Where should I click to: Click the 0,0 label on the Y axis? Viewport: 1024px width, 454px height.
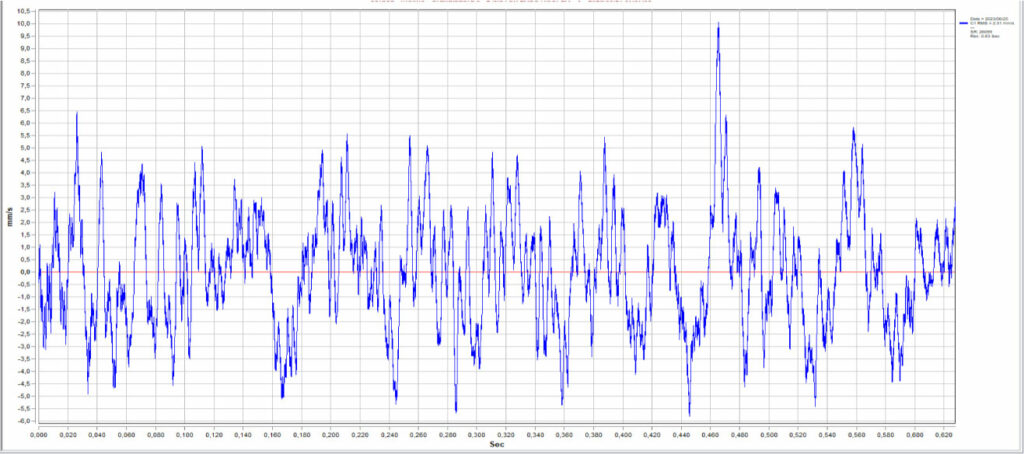[x=25, y=272]
